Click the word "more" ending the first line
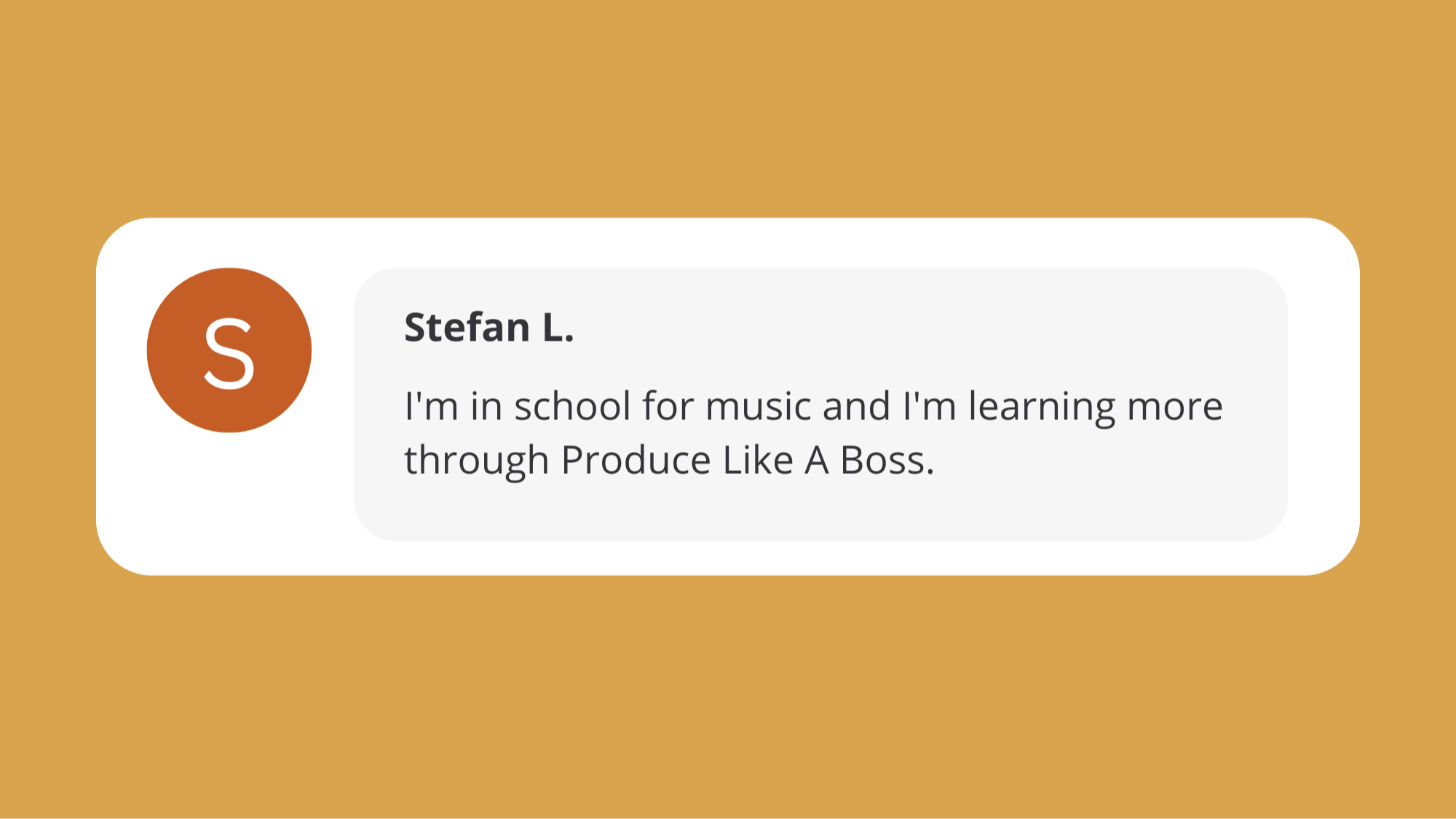 click(x=1175, y=407)
